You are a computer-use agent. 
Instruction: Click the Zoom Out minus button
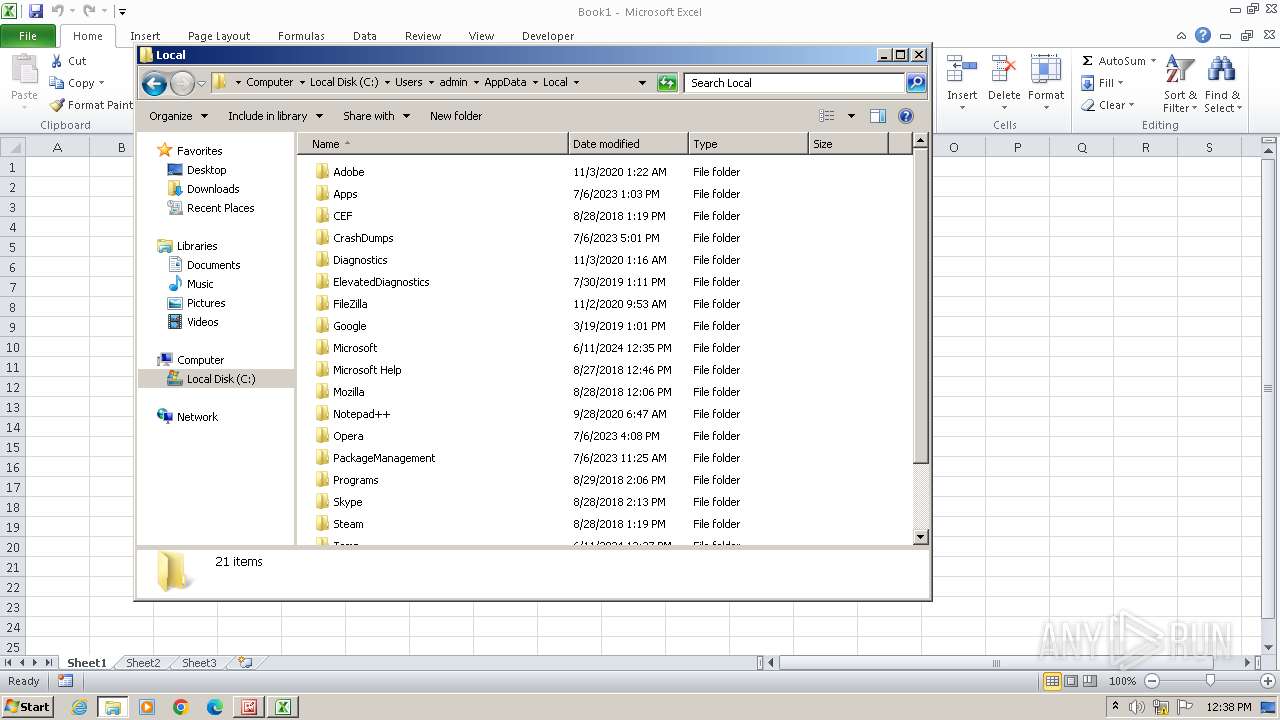pos(1151,681)
